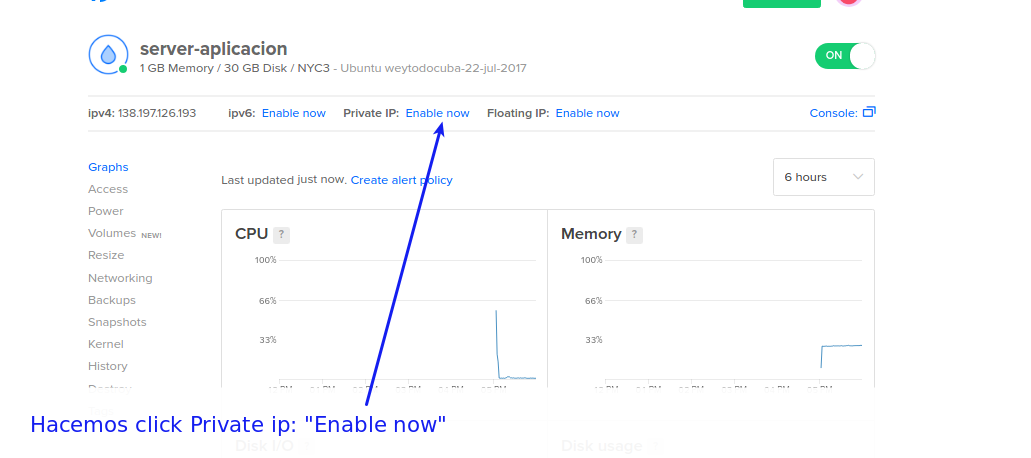1031x458 pixels.
Task: Open the Networking sidebar section
Action: click(120, 278)
